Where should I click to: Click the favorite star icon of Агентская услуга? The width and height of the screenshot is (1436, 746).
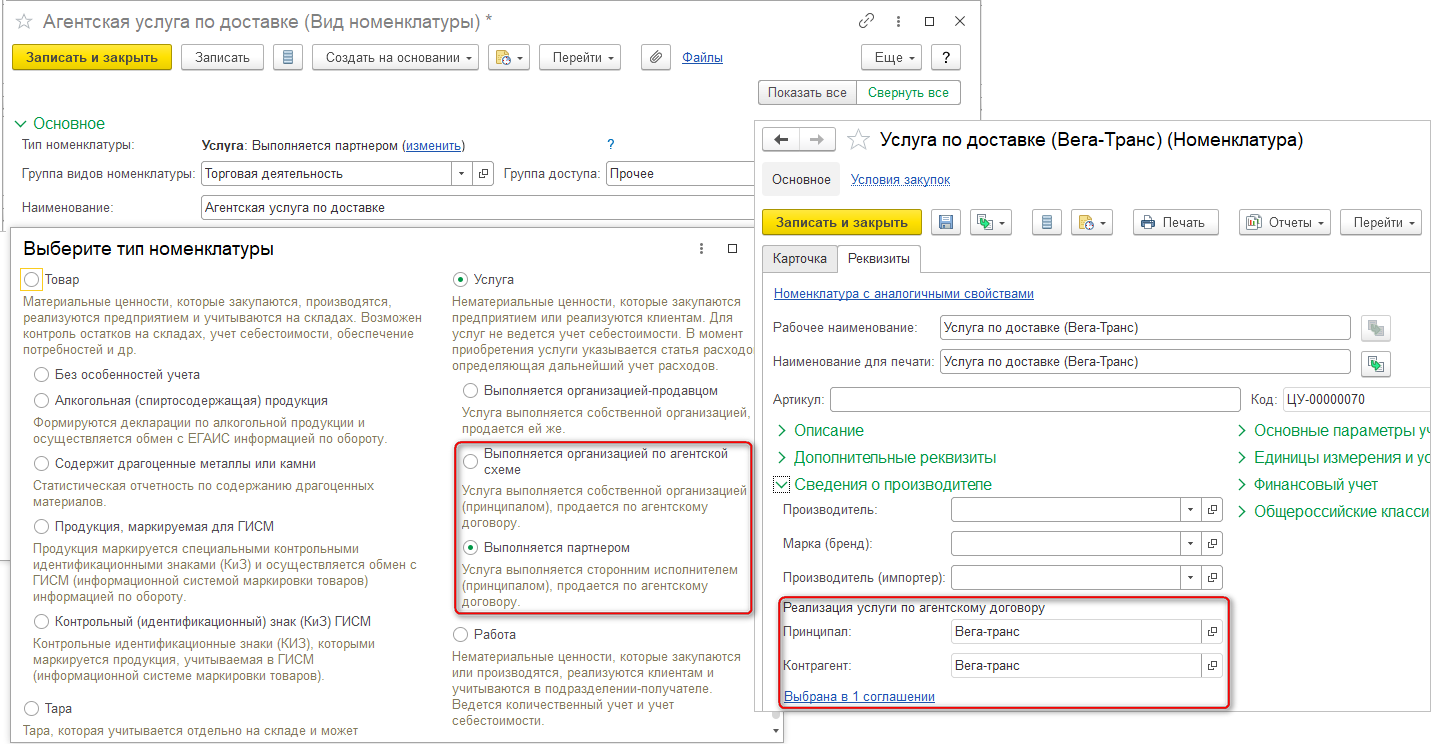(x=25, y=21)
